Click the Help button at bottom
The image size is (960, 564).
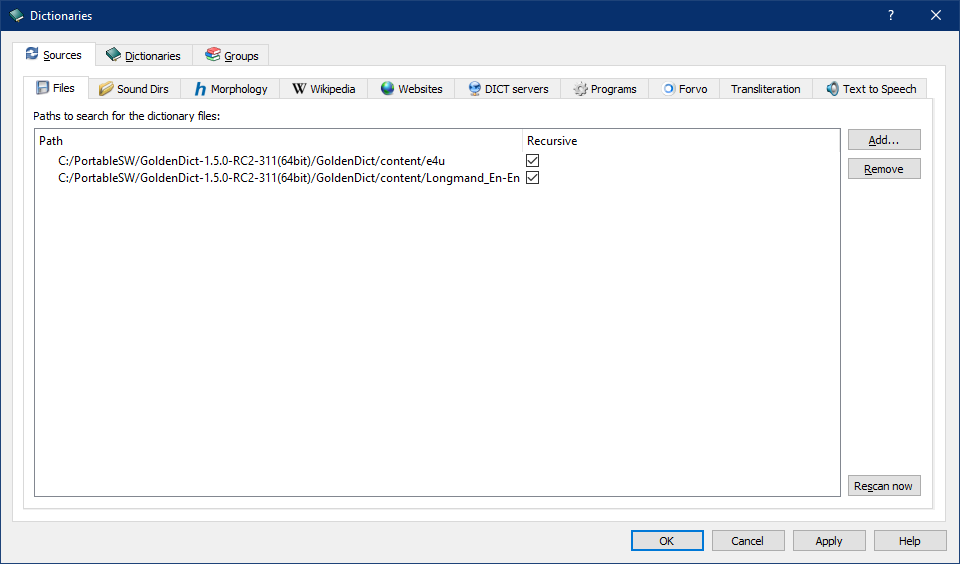[910, 541]
